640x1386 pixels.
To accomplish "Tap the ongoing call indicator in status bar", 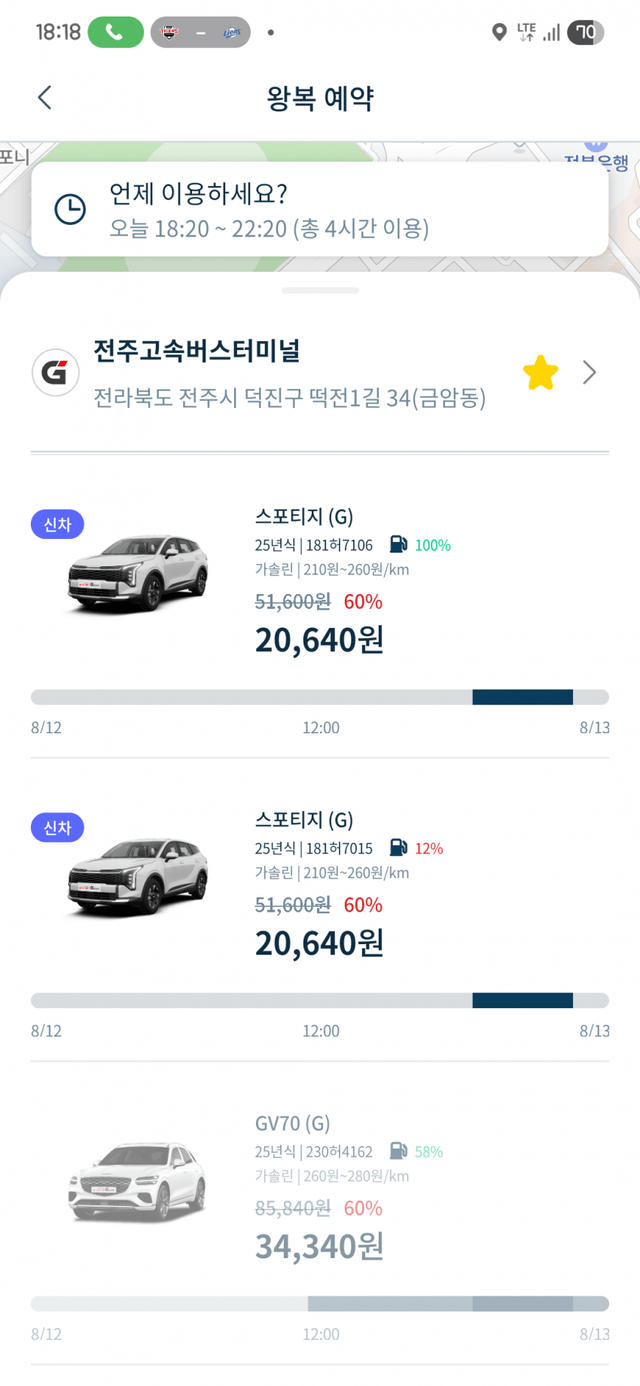I will tap(116, 32).
